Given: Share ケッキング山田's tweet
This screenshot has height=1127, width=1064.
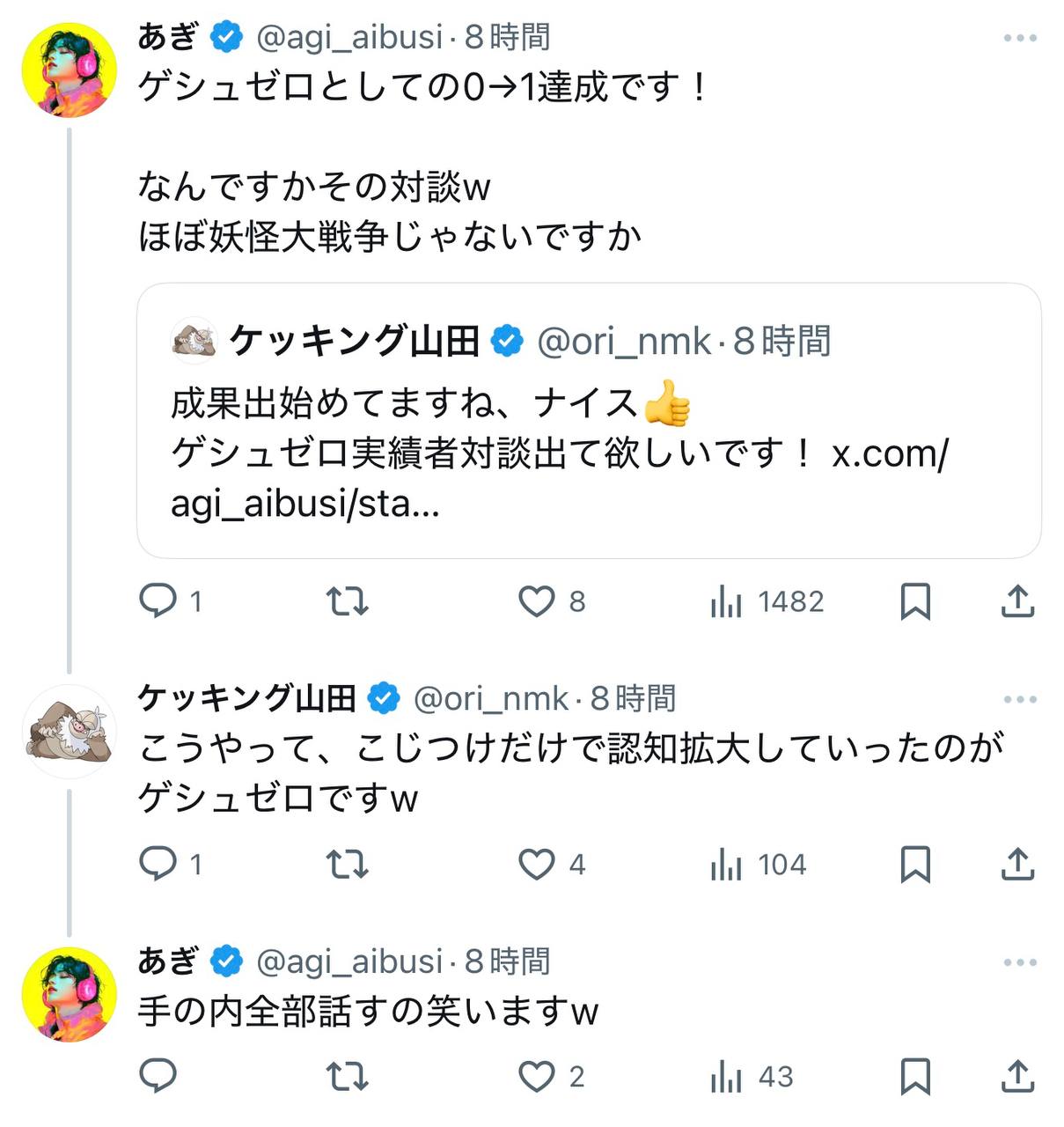Looking at the screenshot, I should (1017, 865).
